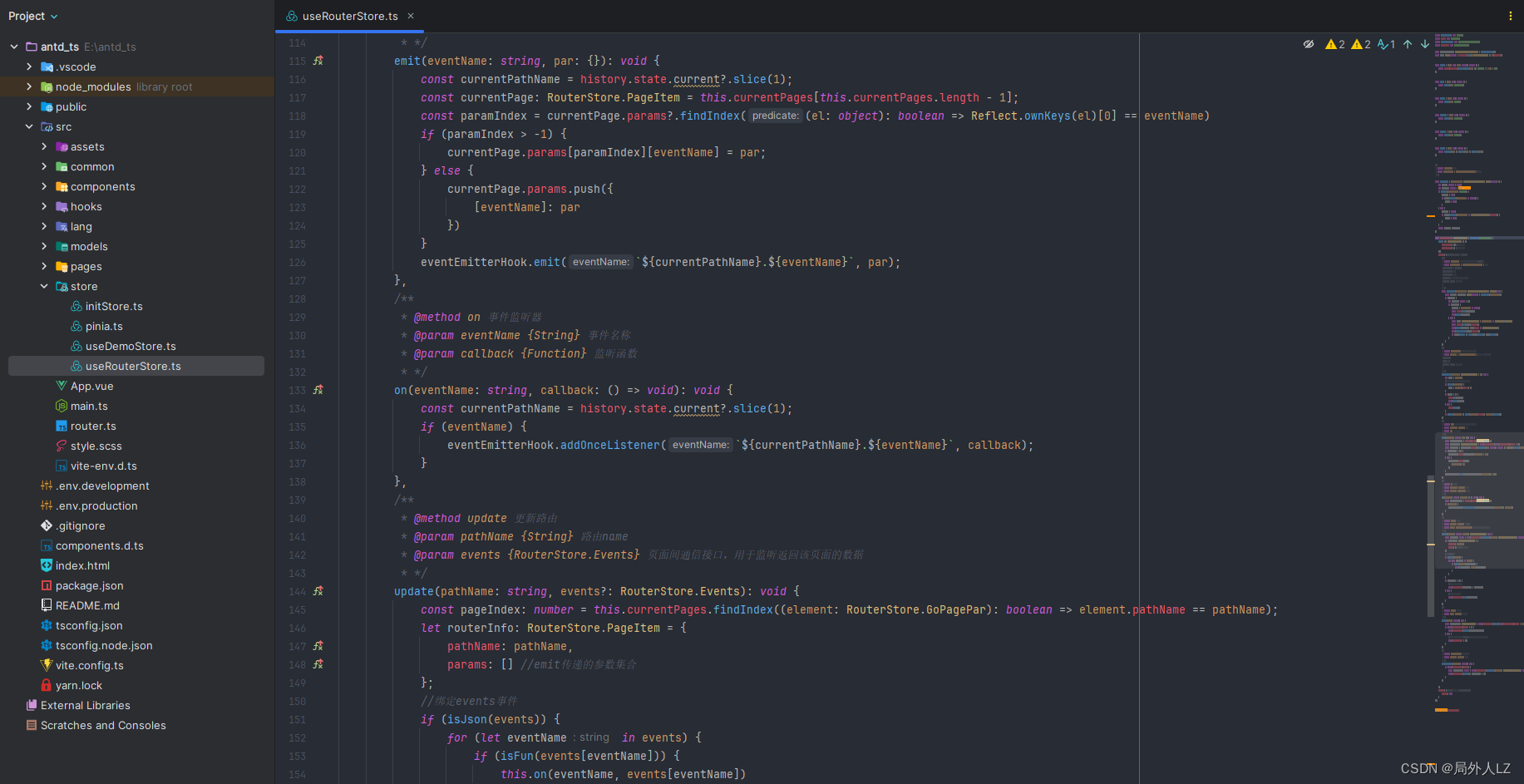Go to previous highlighted error arrow
The width and height of the screenshot is (1524, 784).
pyautogui.click(x=1408, y=44)
